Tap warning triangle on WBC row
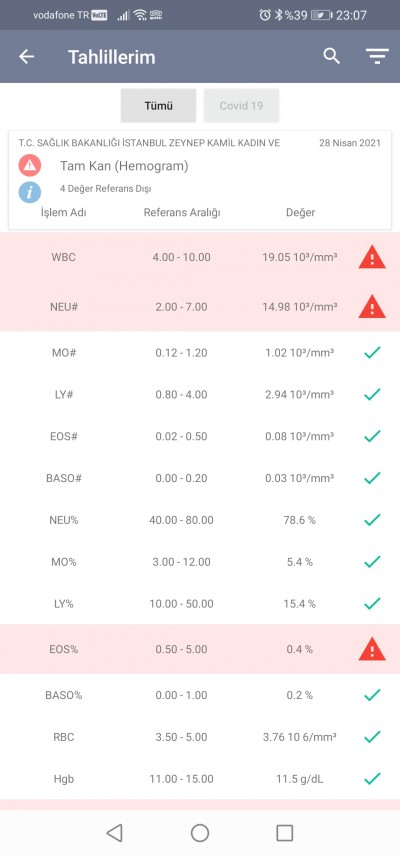Screen dimensions: 400x856 point(372,257)
